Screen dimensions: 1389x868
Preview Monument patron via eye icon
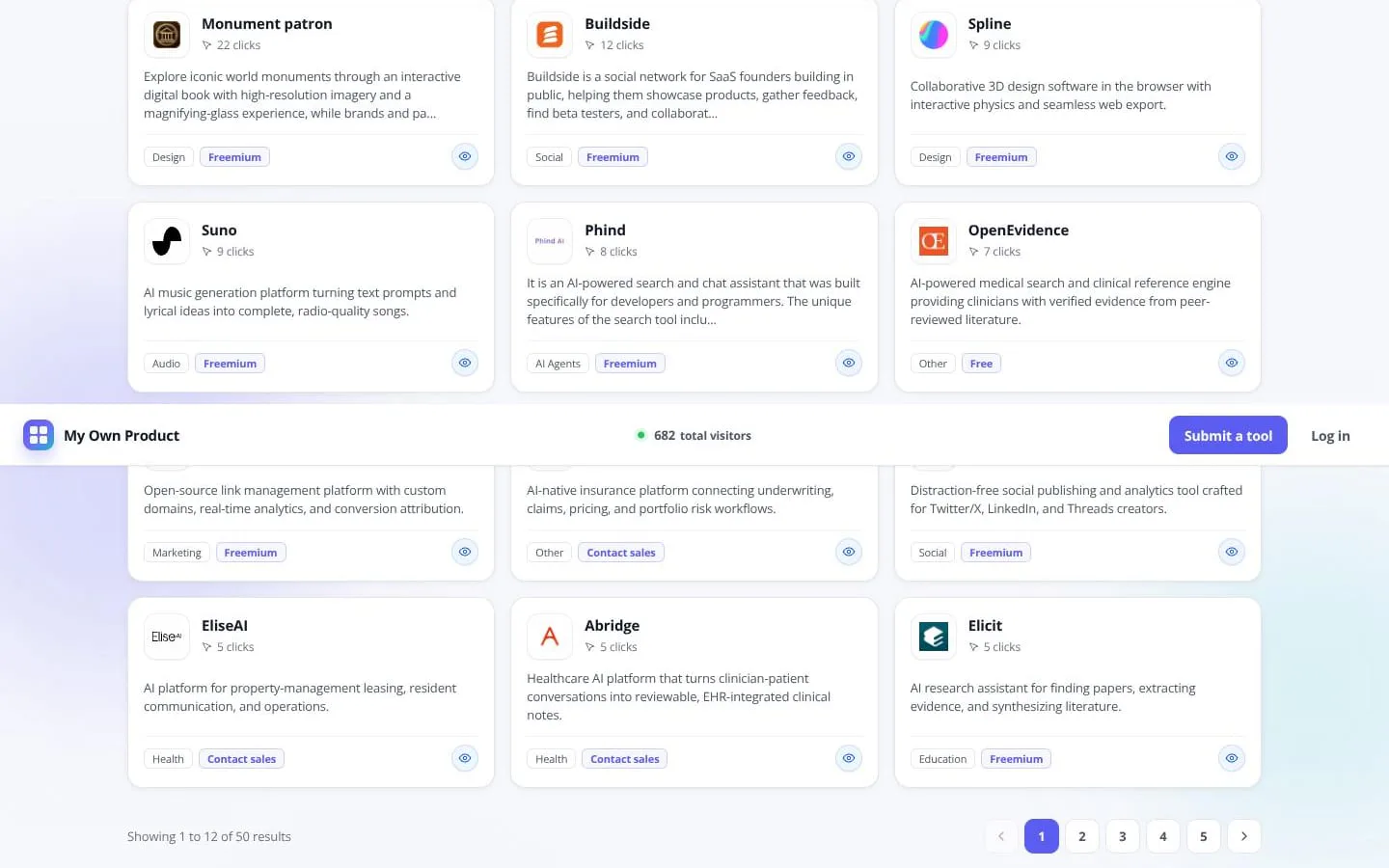(465, 156)
